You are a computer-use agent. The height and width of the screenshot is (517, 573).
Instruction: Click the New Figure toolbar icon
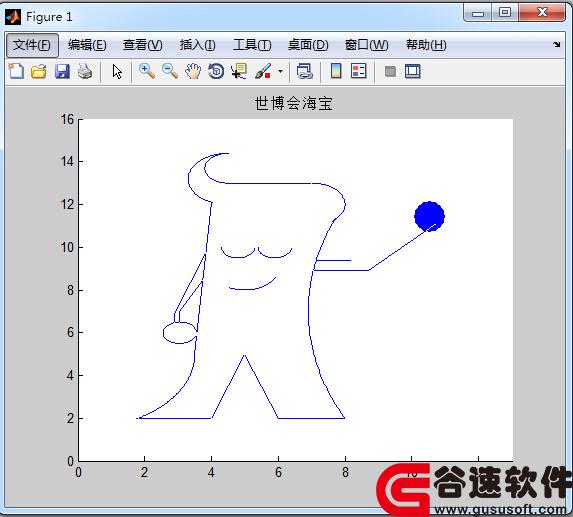(16, 71)
